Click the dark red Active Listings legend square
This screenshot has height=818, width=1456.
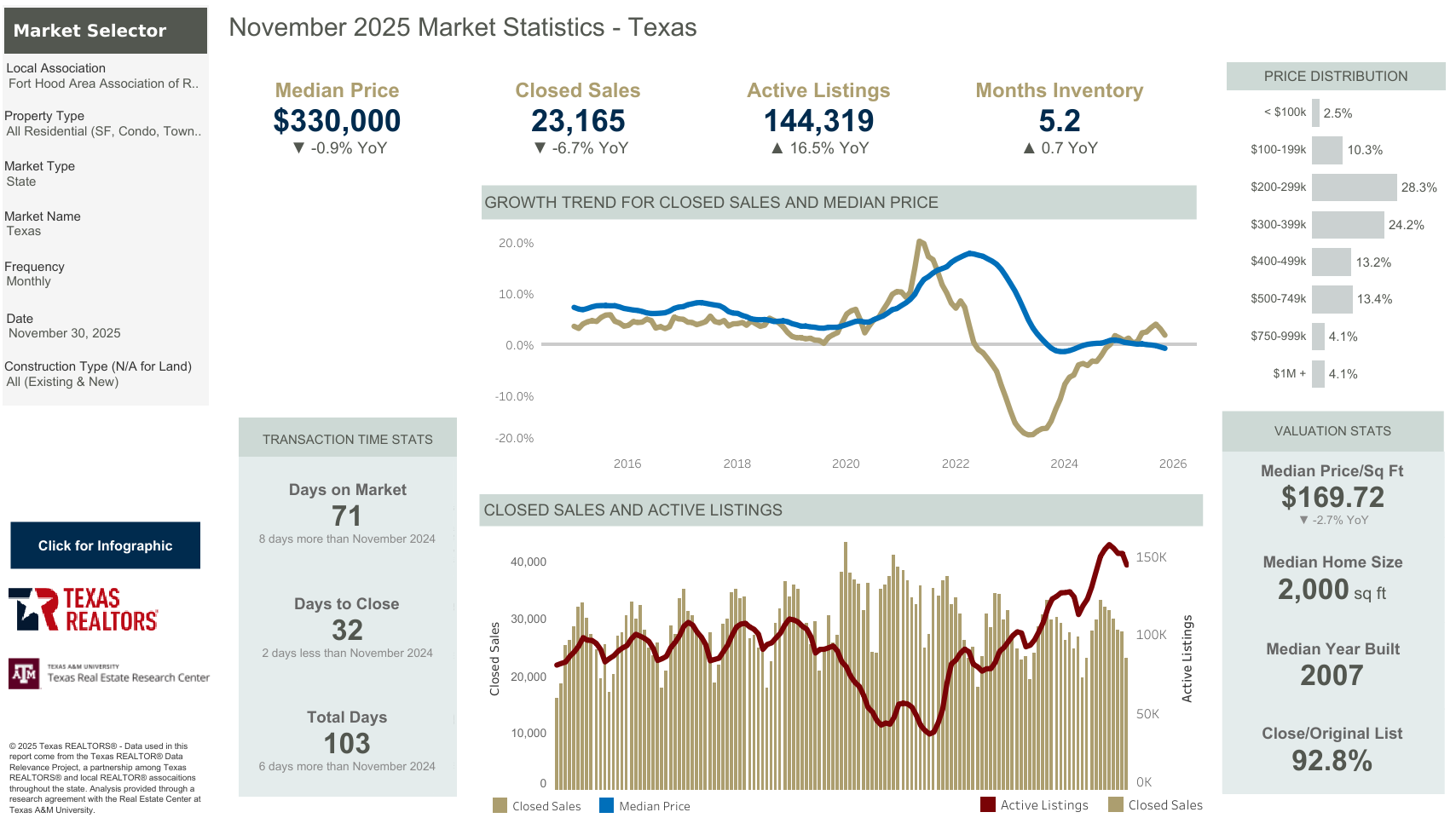tap(988, 804)
